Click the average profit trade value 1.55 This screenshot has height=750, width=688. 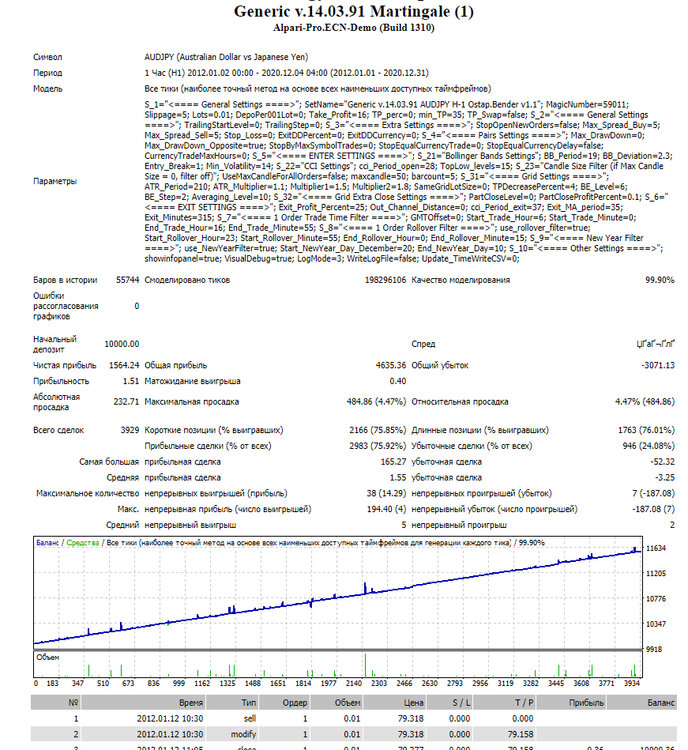(398, 477)
